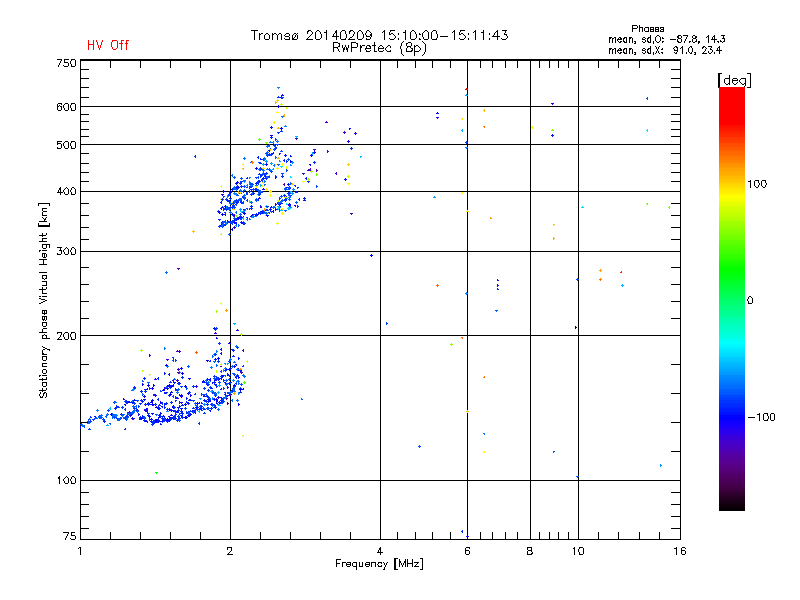The height and width of the screenshot is (600, 800).
Task: Click the '750' y-axis tick label
Action: (x=66, y=63)
